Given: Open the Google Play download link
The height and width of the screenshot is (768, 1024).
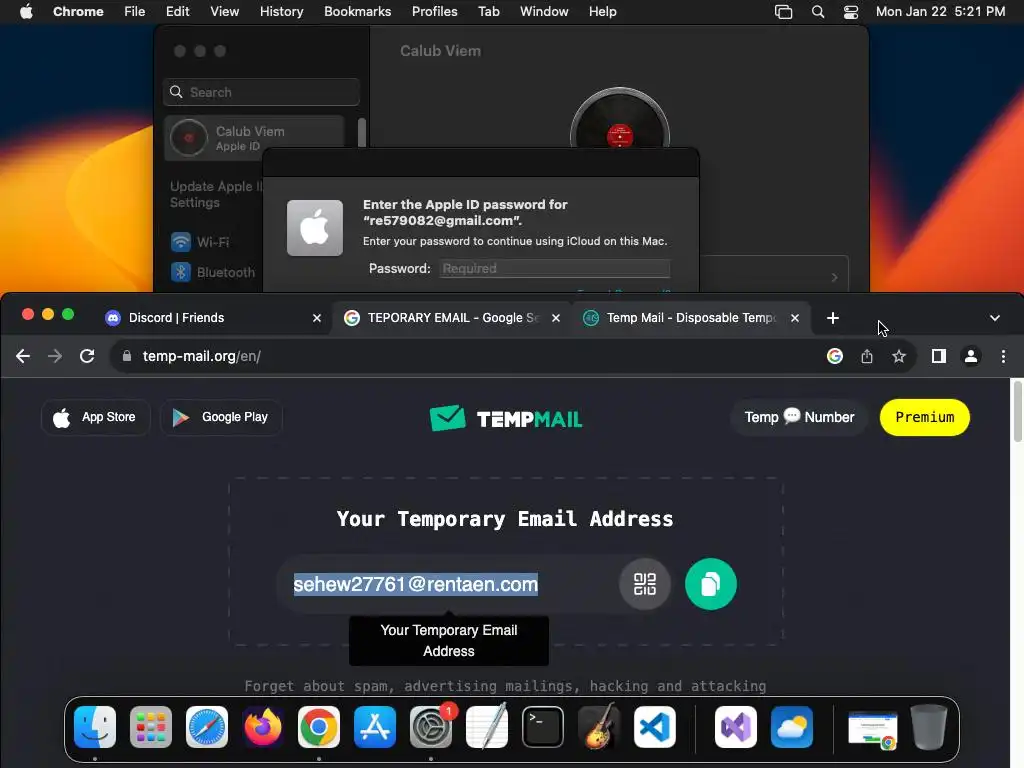Looking at the screenshot, I should click(x=221, y=417).
